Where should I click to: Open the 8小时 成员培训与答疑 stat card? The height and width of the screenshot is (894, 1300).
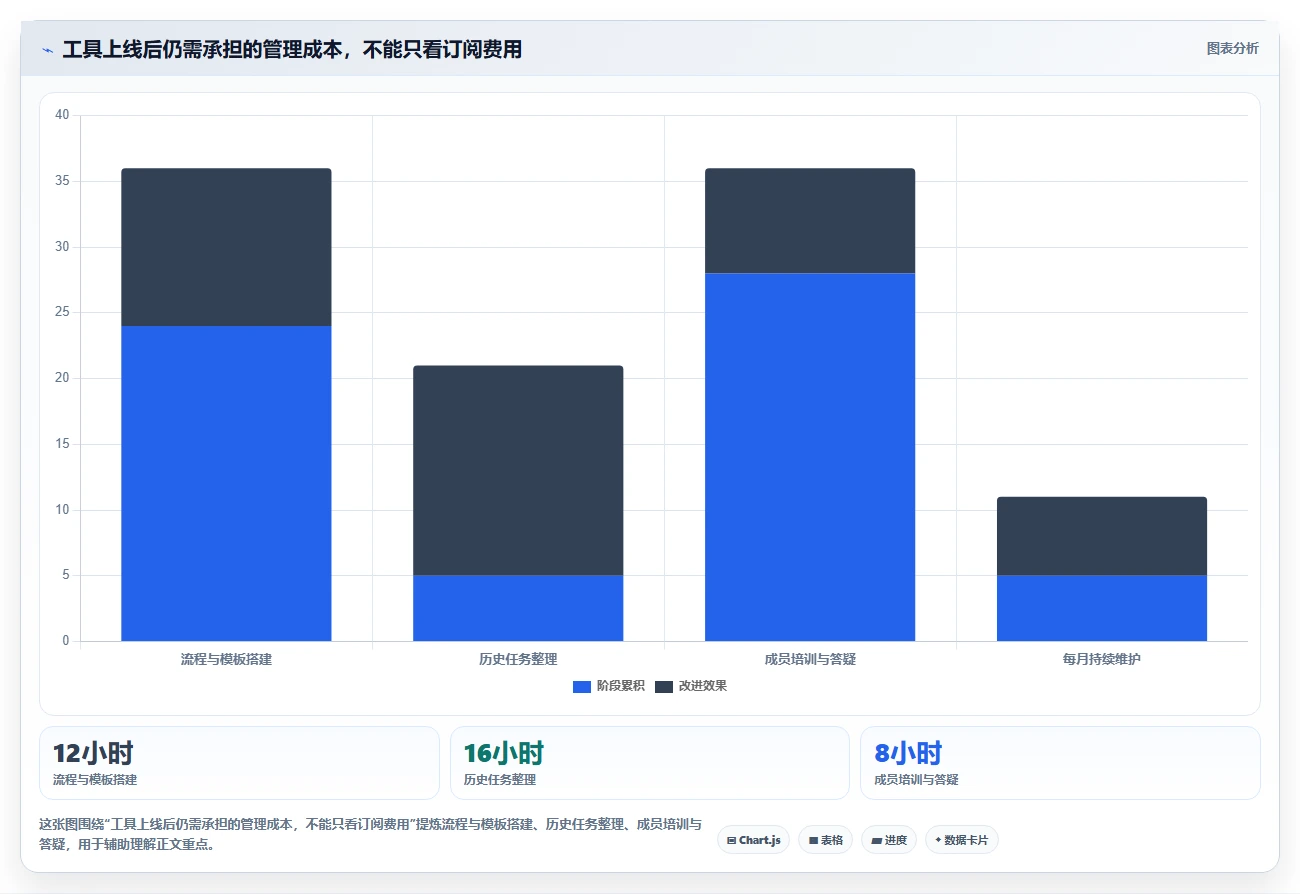1060,763
